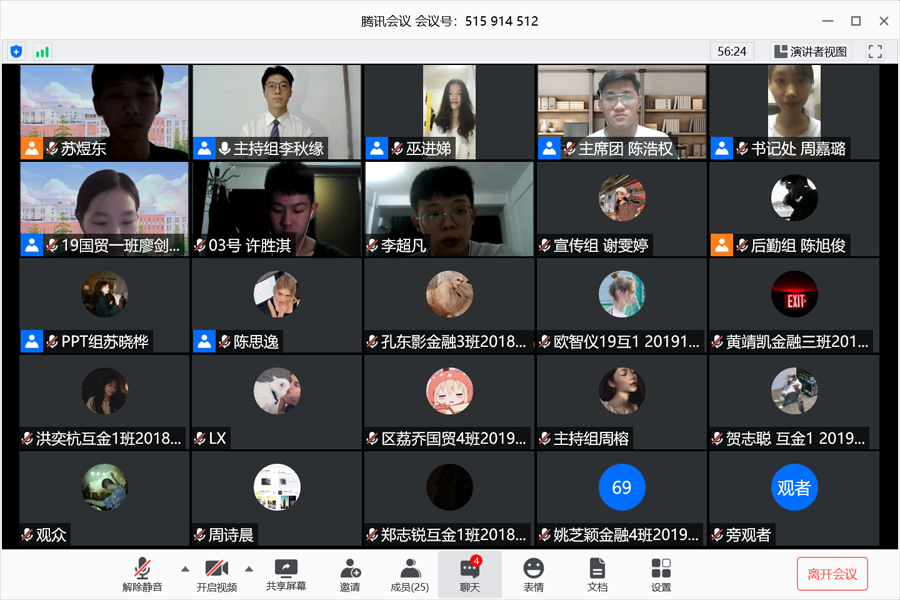Open Emoji reactions (表情) icon
Image resolution: width=900 pixels, height=600 pixels.
tap(533, 574)
